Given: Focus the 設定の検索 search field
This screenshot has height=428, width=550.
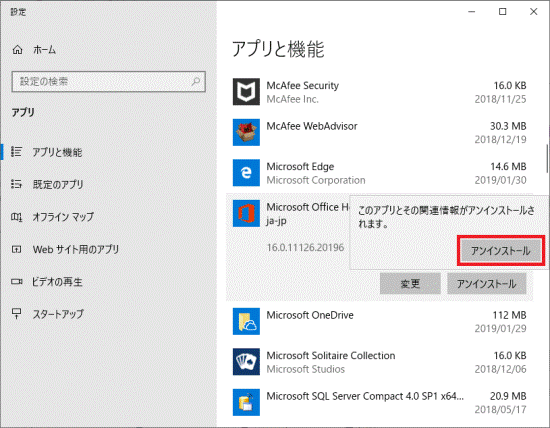Looking at the screenshot, I should 108,82.
